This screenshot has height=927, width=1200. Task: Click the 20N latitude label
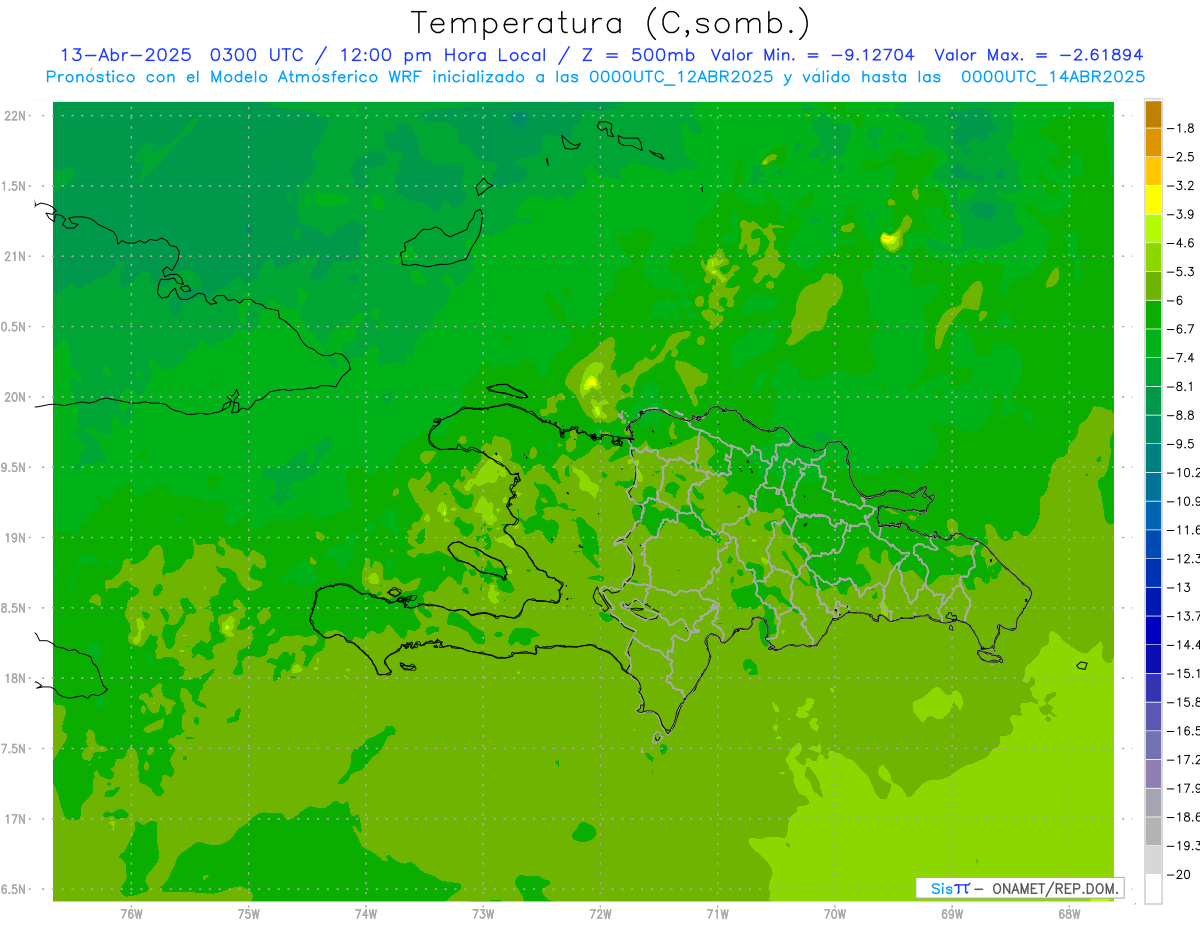17,398
